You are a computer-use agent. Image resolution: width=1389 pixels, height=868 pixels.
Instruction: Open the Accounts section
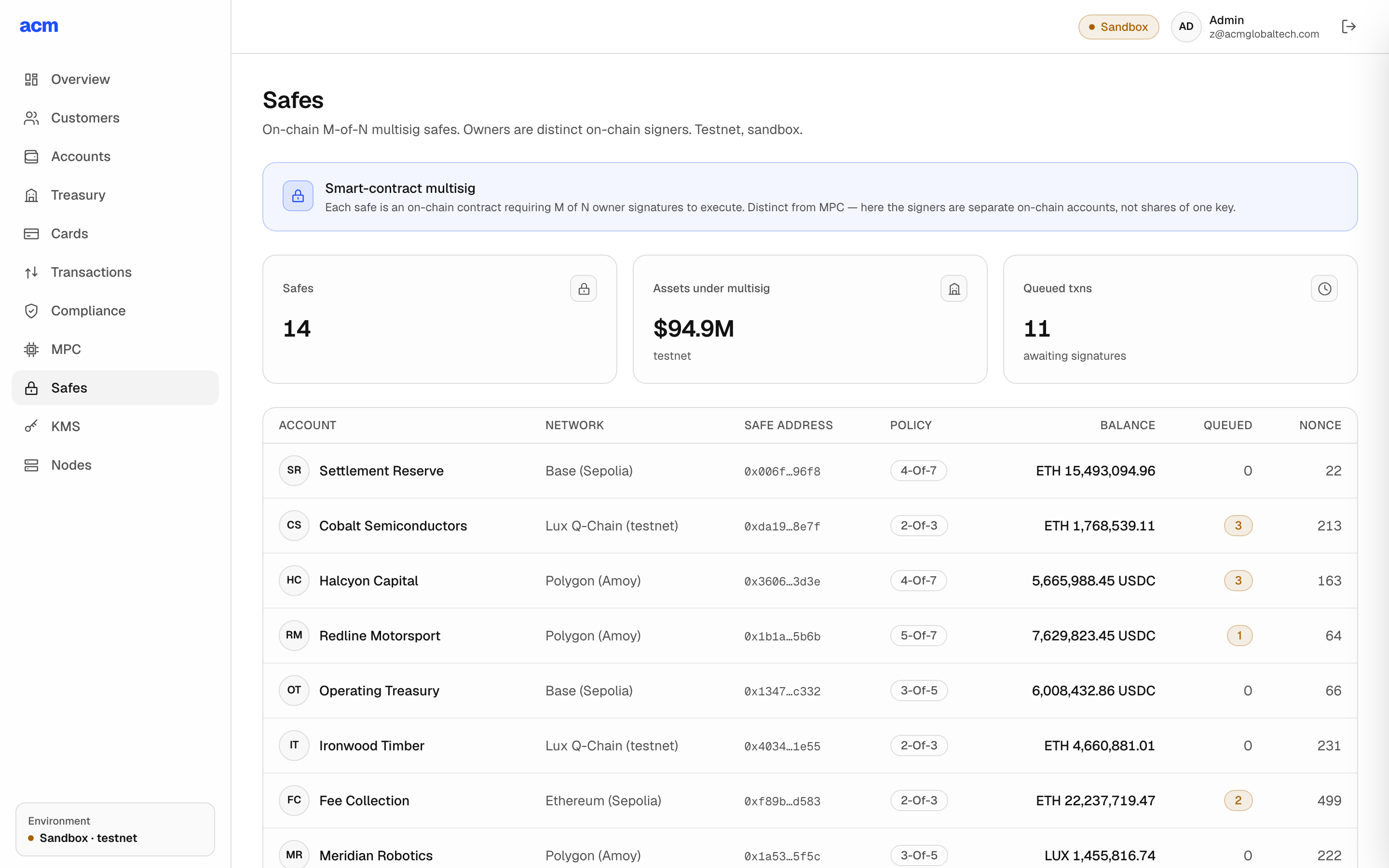pos(115,156)
